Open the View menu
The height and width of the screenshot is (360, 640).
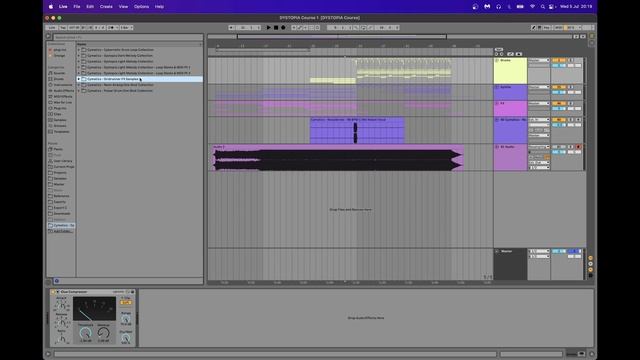[x=123, y=7]
